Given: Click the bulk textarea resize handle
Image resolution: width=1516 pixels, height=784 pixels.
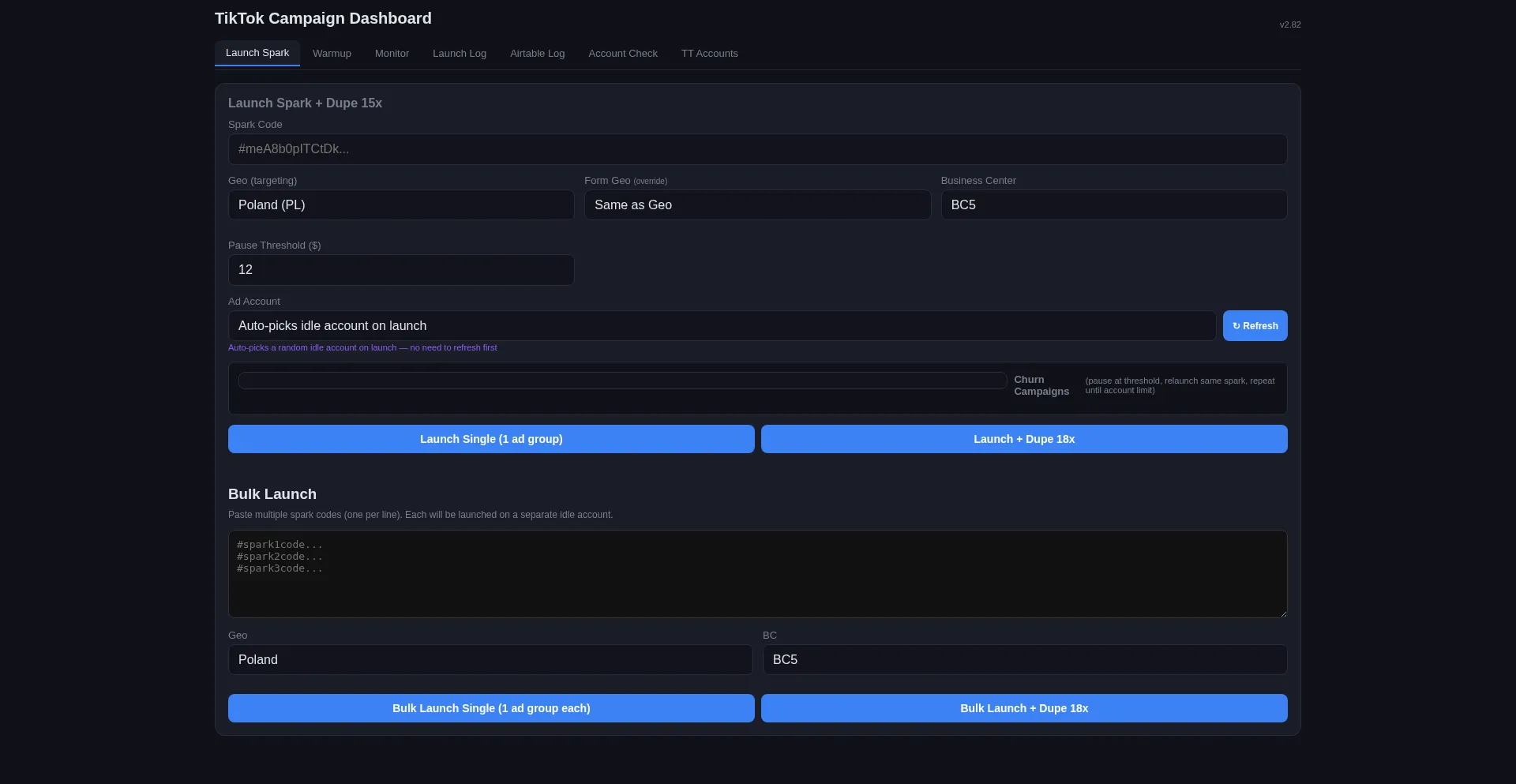Looking at the screenshot, I should click(1283, 613).
